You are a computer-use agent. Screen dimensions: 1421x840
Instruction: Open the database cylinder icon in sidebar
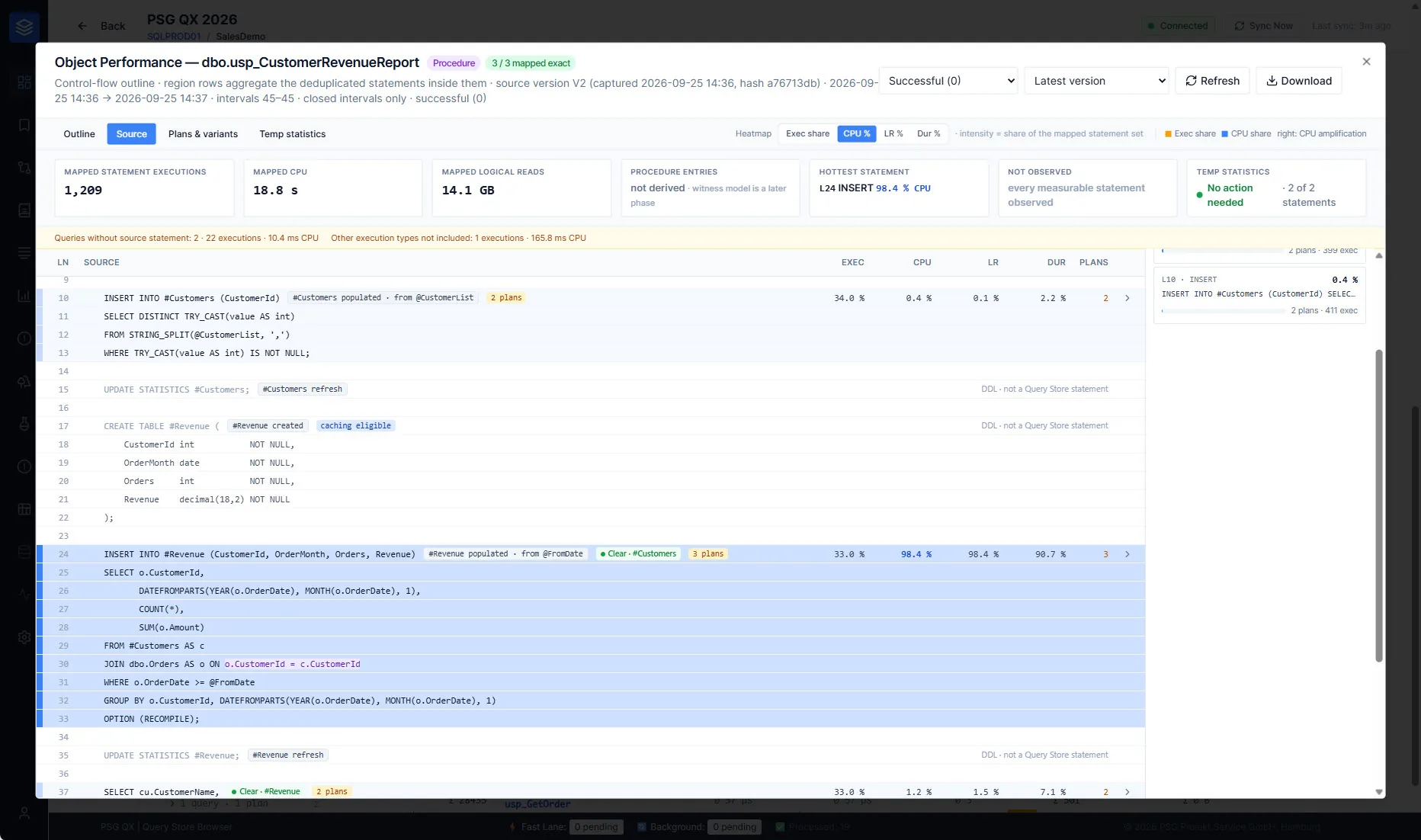(x=24, y=552)
